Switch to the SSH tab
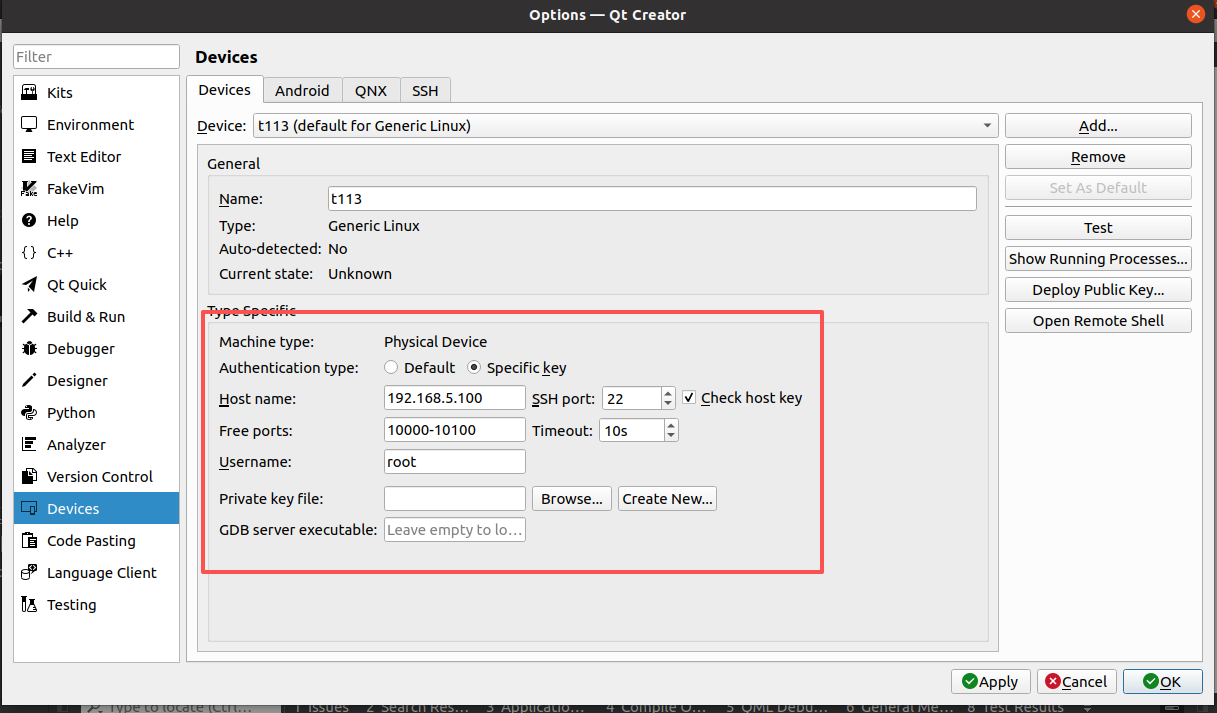This screenshot has width=1217, height=713. [x=425, y=90]
